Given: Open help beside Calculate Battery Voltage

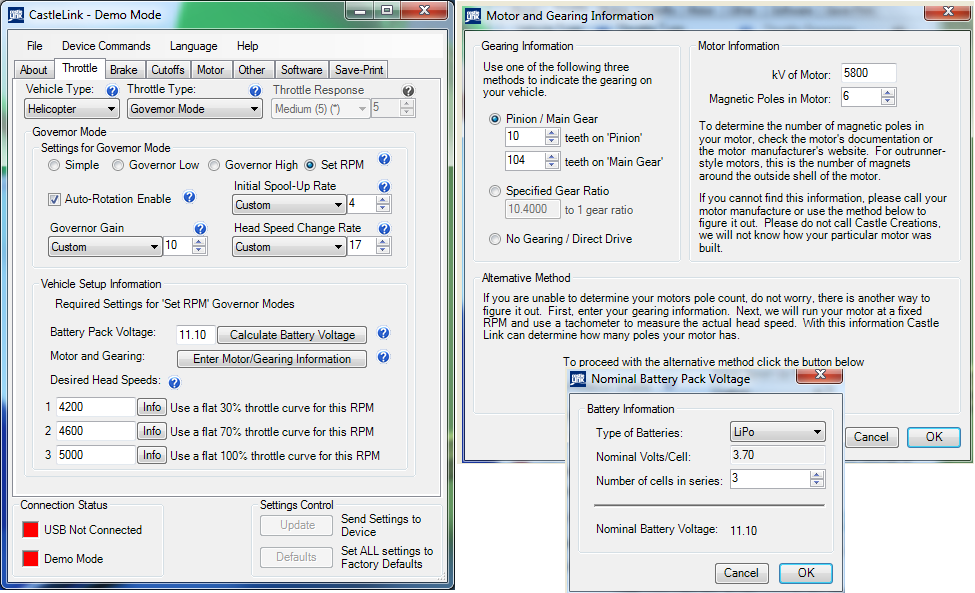Looking at the screenshot, I should click(384, 333).
